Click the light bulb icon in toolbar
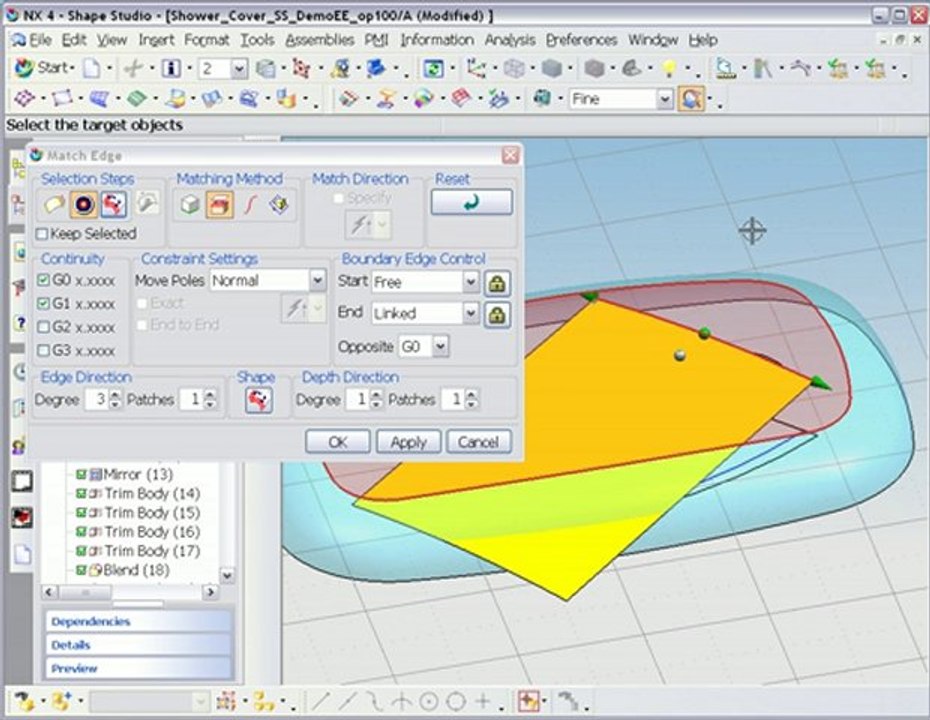930x720 pixels. pyautogui.click(x=670, y=69)
